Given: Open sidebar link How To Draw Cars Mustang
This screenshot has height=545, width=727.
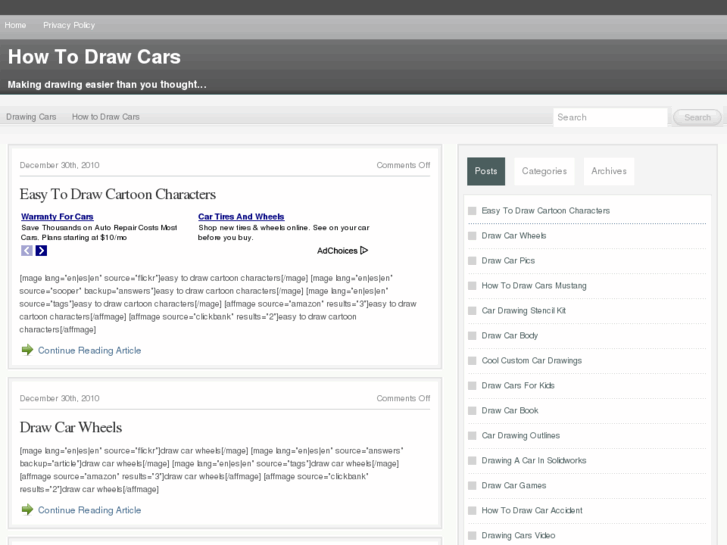Looking at the screenshot, I should (534, 286).
